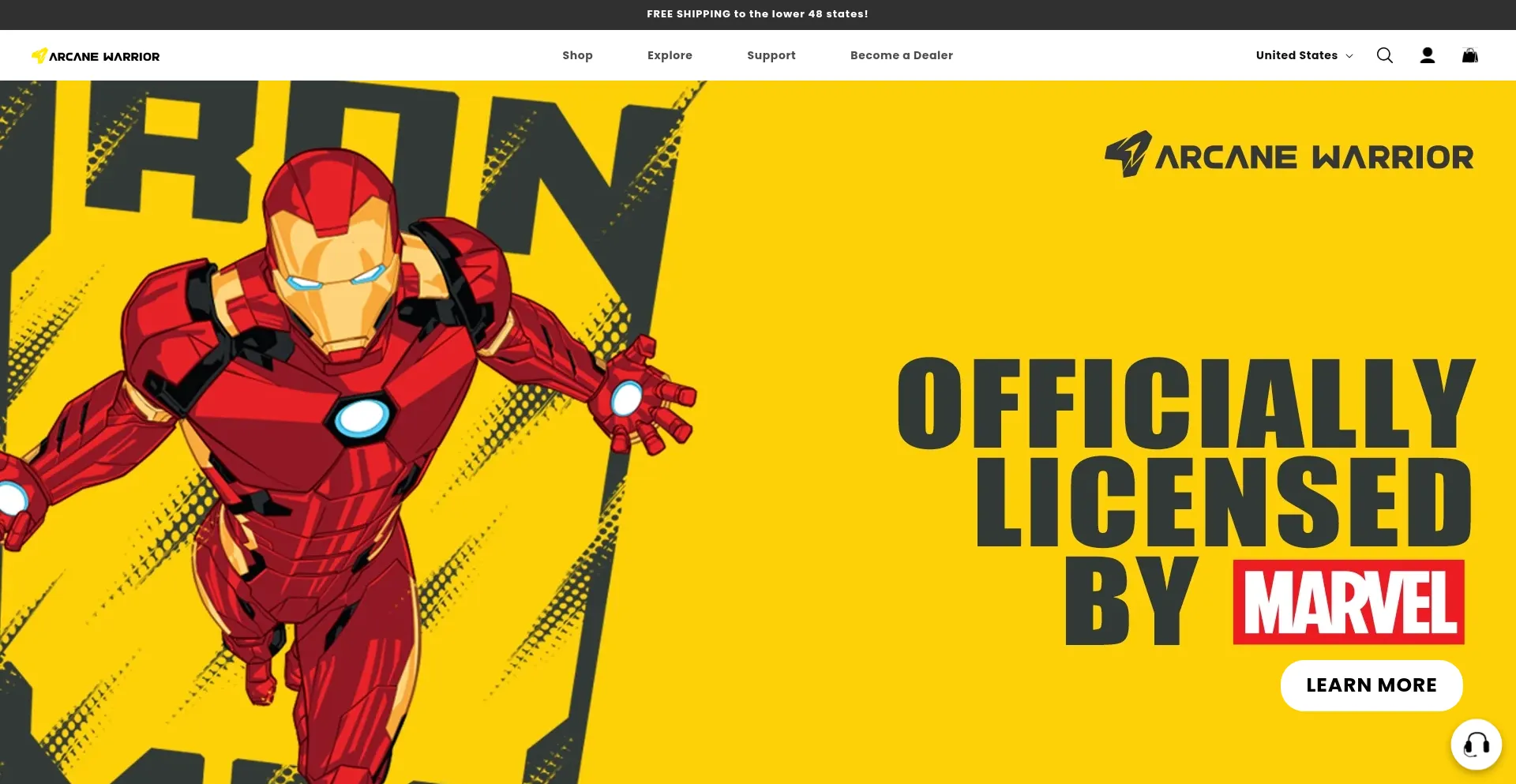The width and height of the screenshot is (1516, 784).
Task: Expand the United States country selector
Action: (x=1304, y=55)
